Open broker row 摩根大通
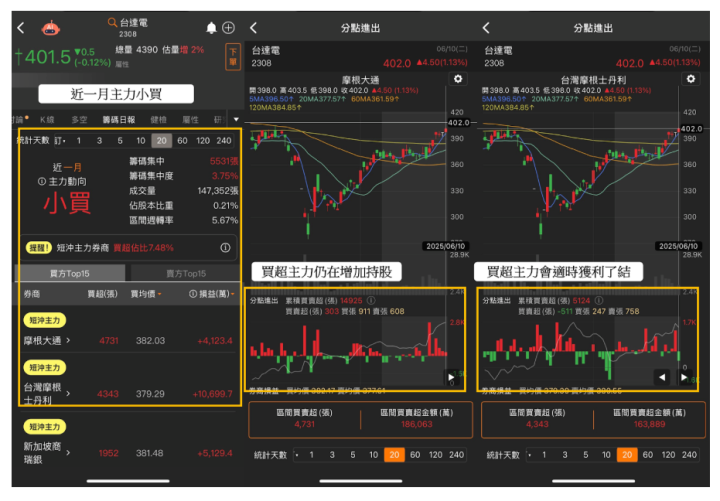The image size is (720, 501). 129,340
